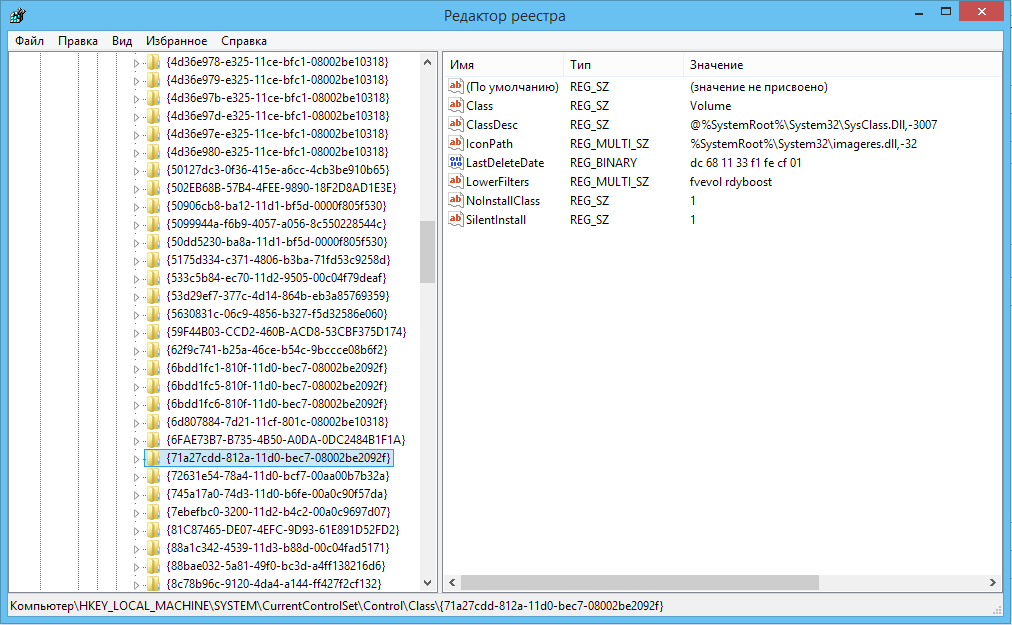Expand key {7ebefbc0-3200-11d2-b4c2-00a0c9697d07}

136,513
